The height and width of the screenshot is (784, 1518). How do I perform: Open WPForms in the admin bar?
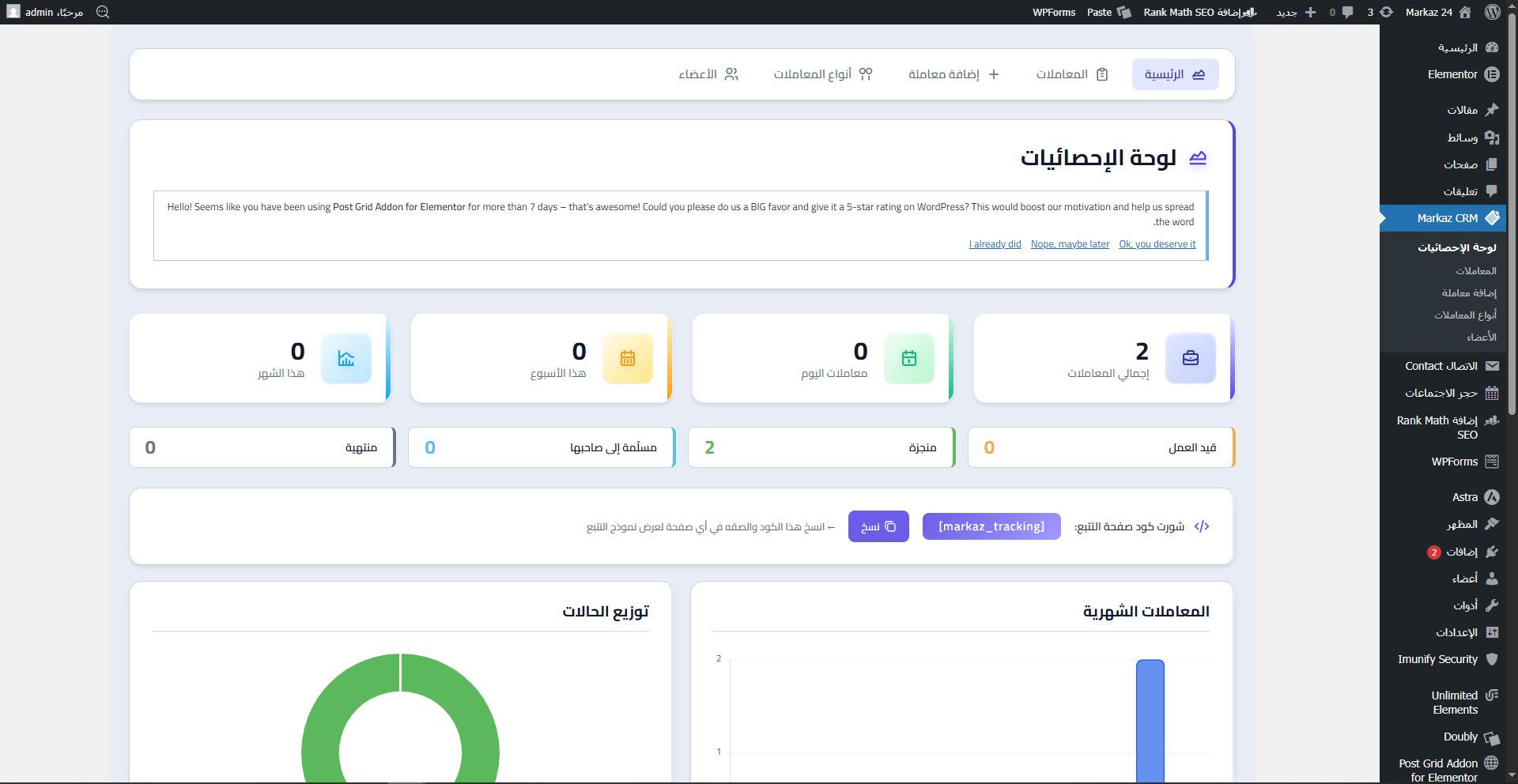coord(1054,12)
